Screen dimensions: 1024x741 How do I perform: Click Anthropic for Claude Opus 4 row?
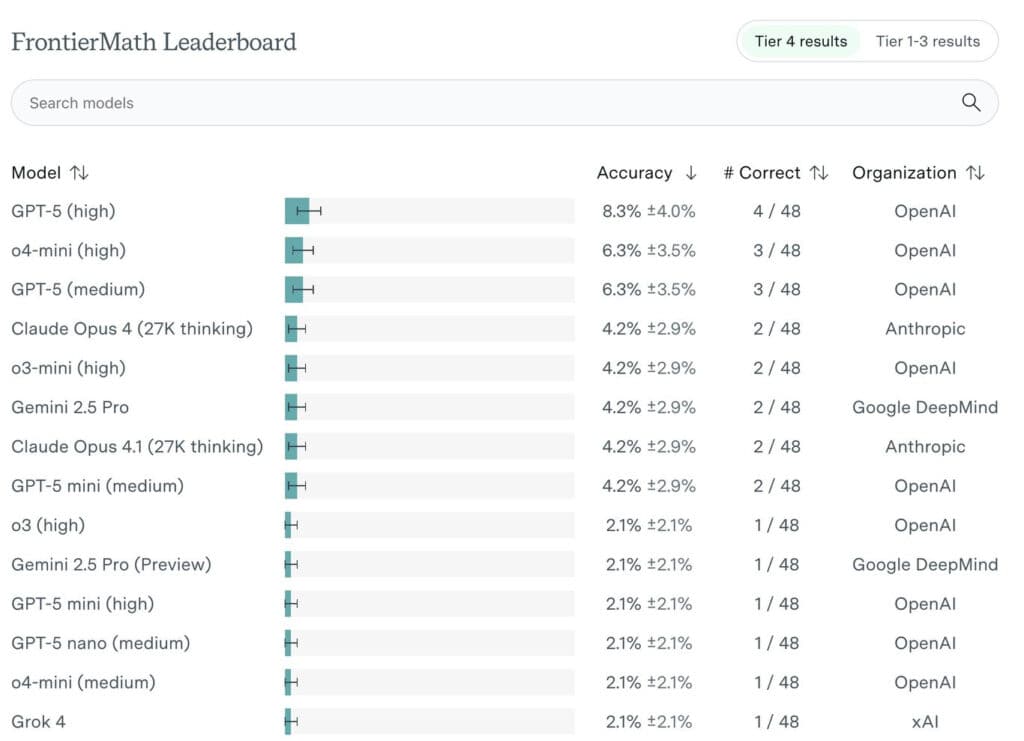[x=925, y=328]
